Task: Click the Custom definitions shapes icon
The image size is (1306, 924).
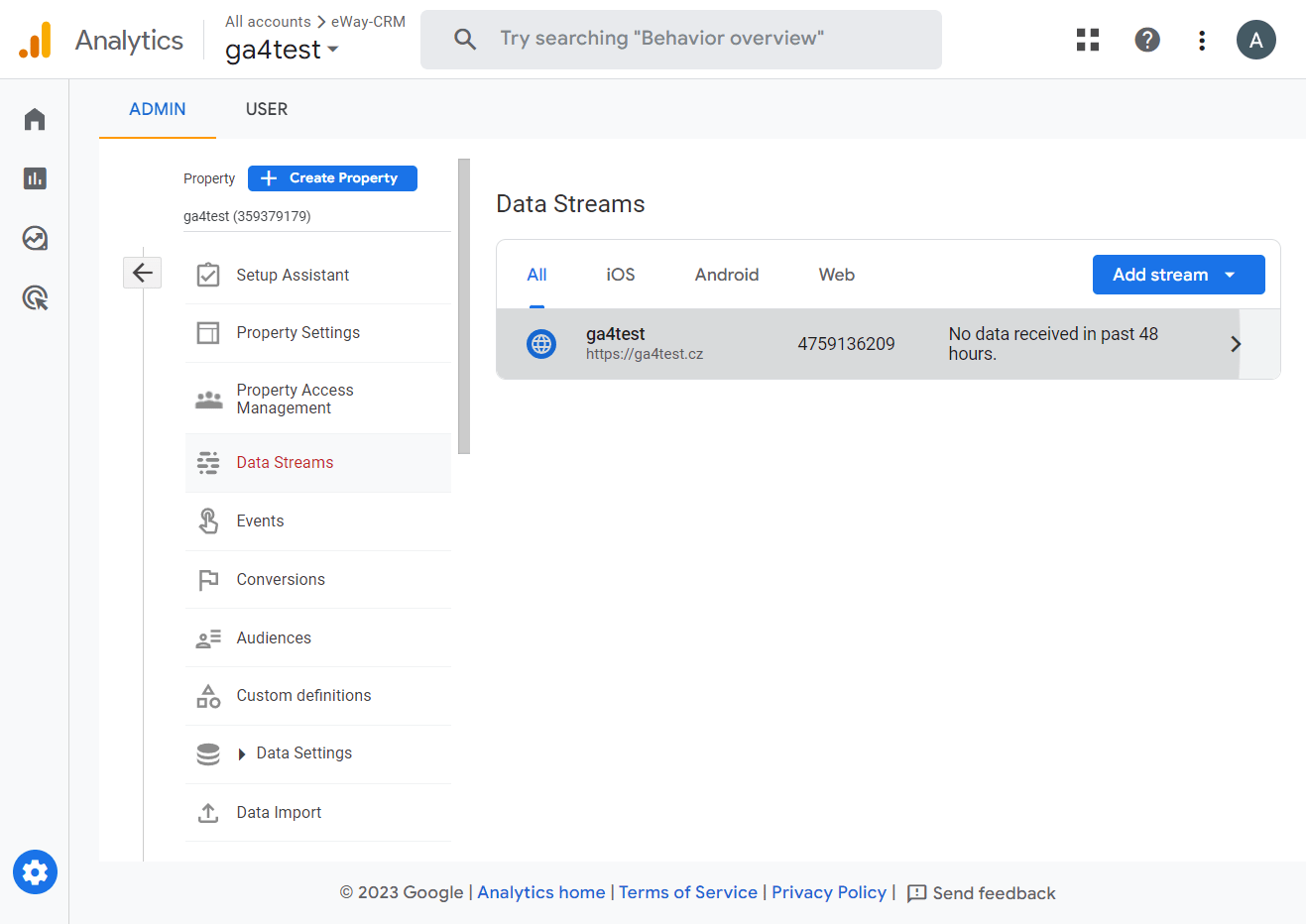Action: click(x=208, y=696)
